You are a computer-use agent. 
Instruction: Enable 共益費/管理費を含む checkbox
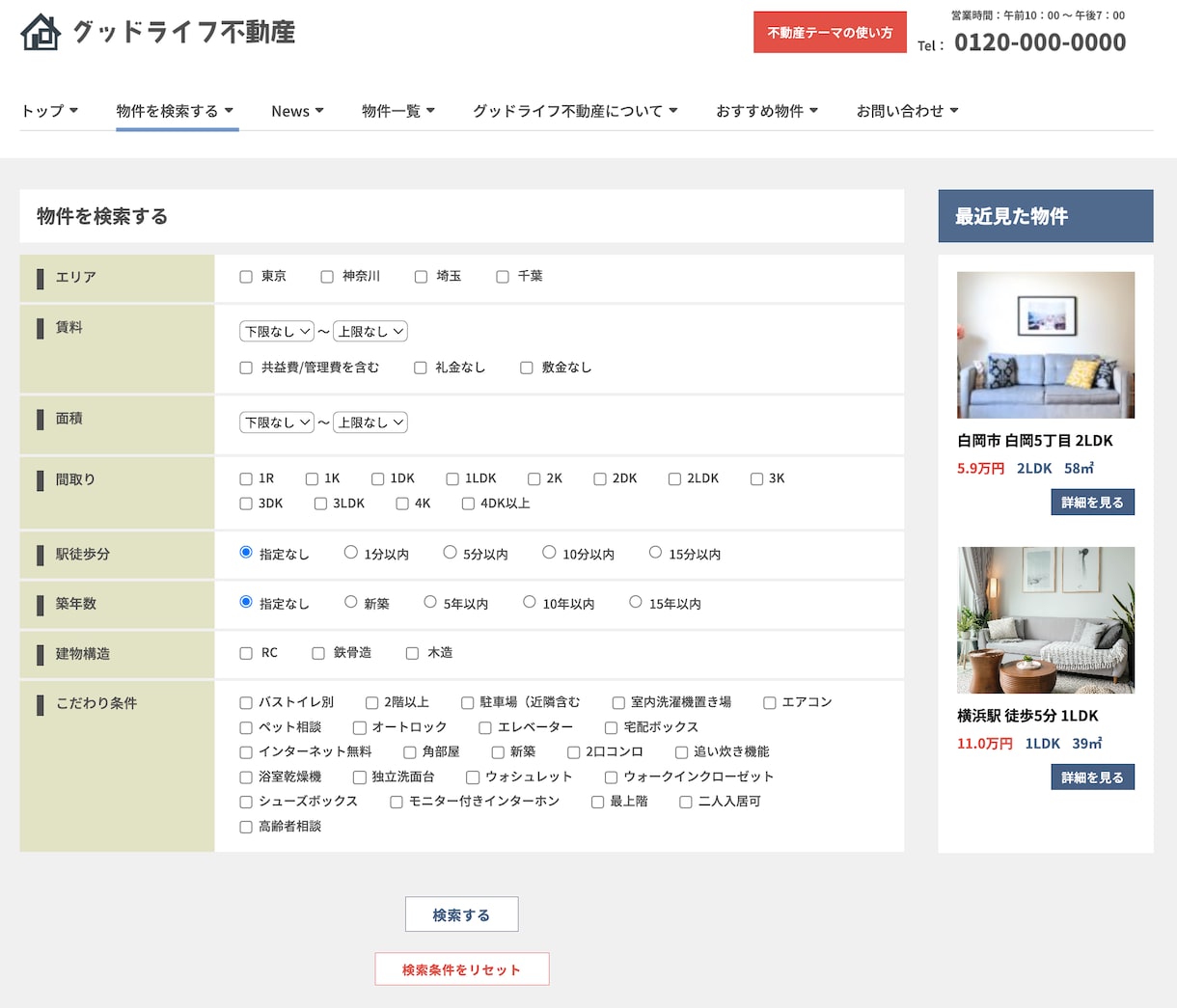pyautogui.click(x=246, y=368)
